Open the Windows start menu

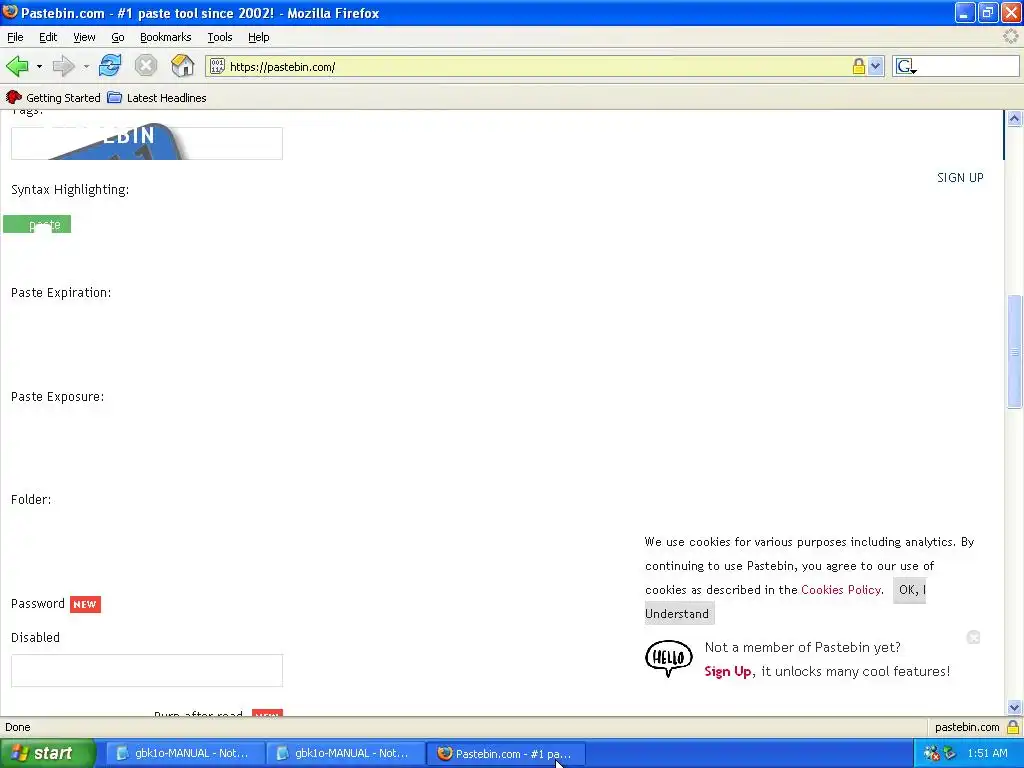pos(47,753)
